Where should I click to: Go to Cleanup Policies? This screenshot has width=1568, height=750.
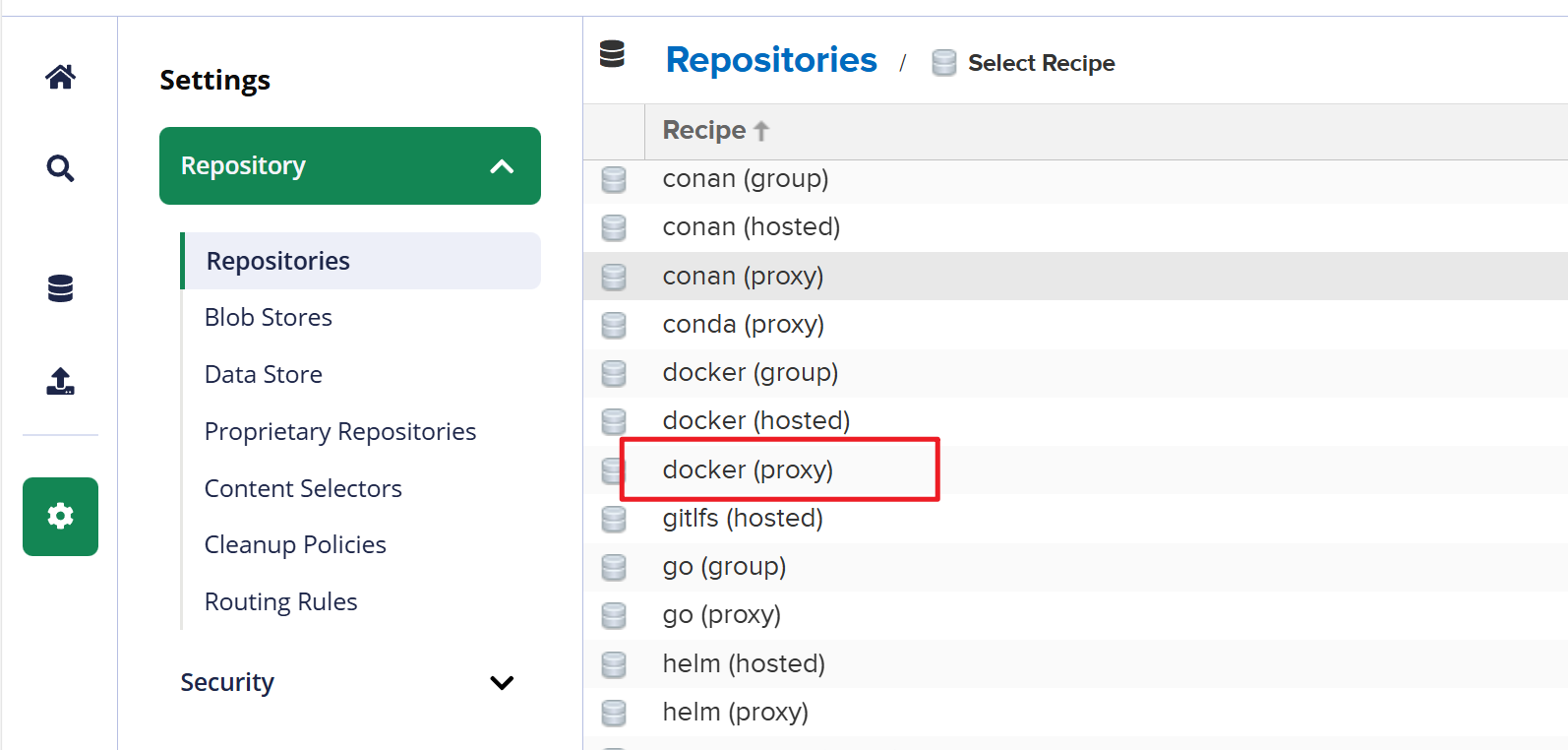295,544
